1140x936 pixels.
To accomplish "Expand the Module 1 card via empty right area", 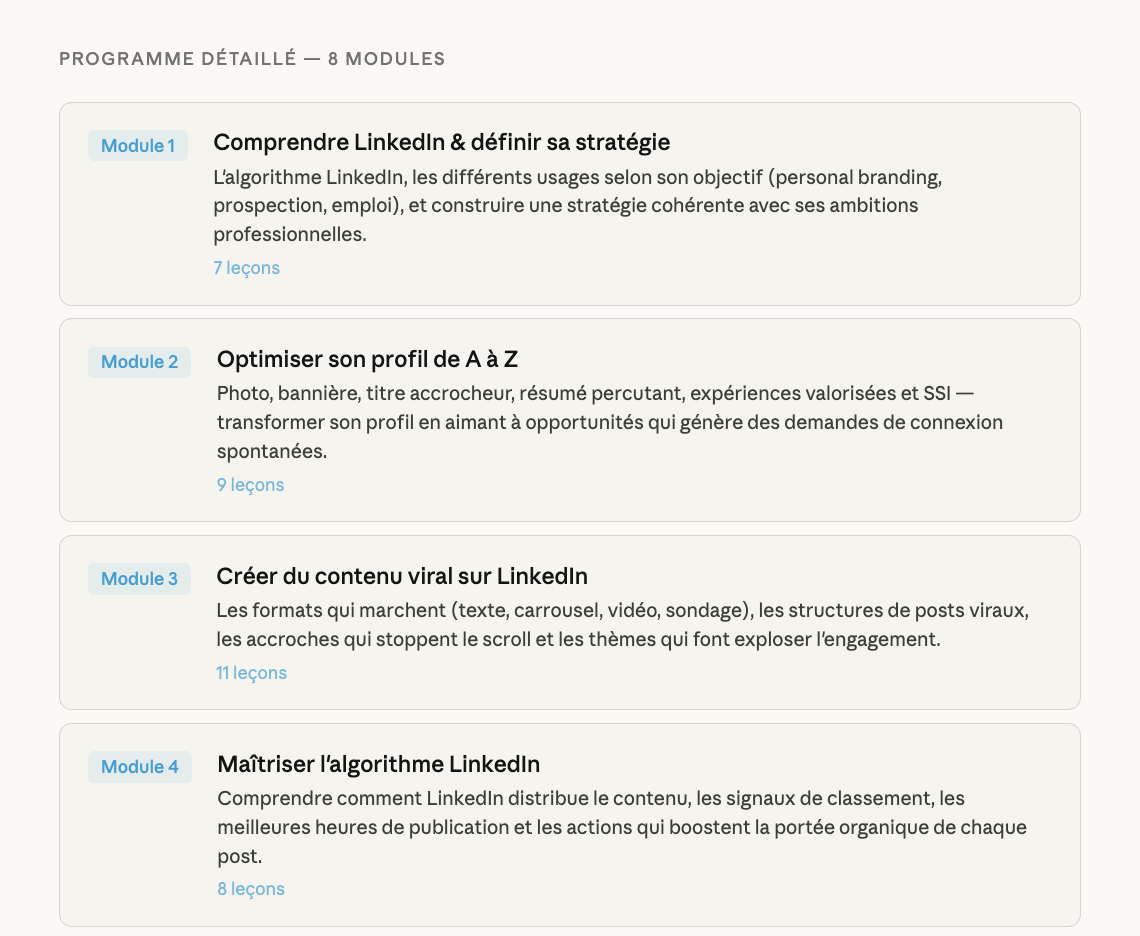I will pos(1010,268).
